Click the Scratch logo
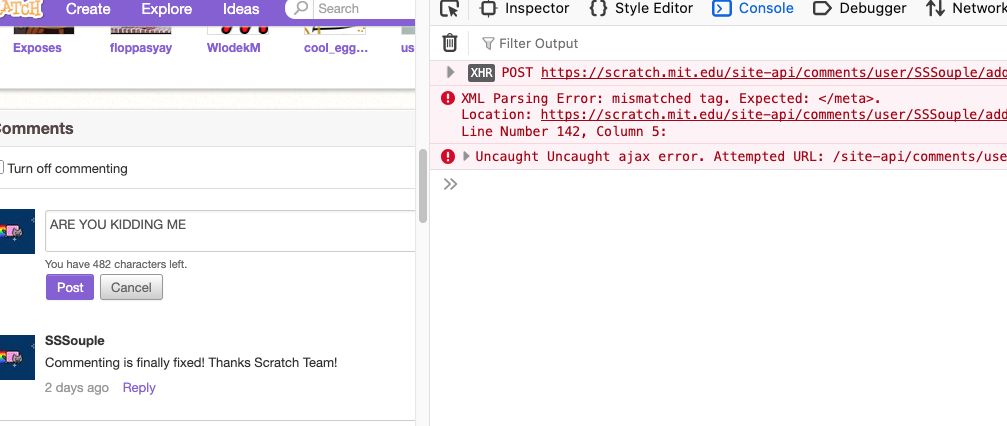This screenshot has height=426, width=1007. coord(21,8)
